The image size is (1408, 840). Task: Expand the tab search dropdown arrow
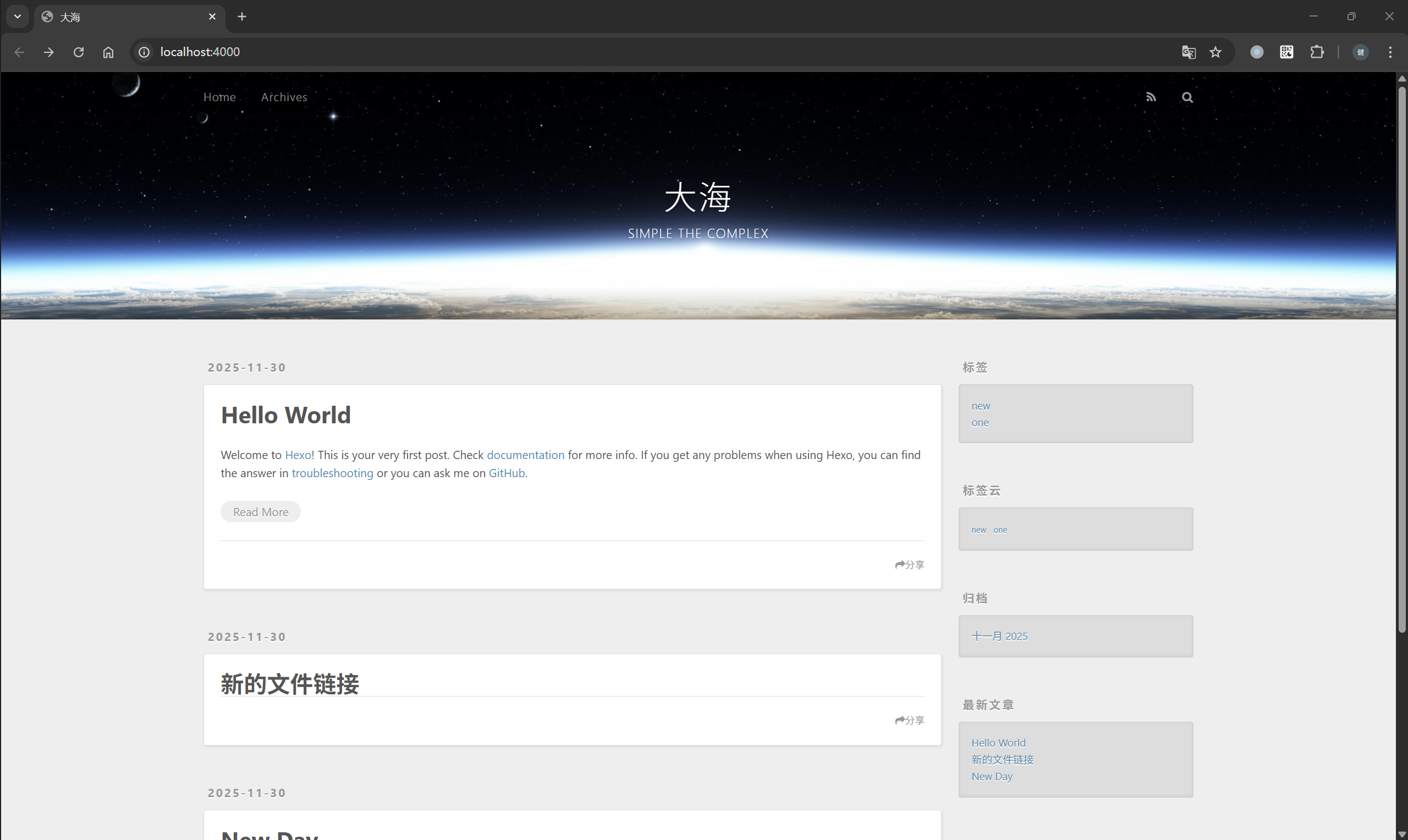[x=18, y=16]
